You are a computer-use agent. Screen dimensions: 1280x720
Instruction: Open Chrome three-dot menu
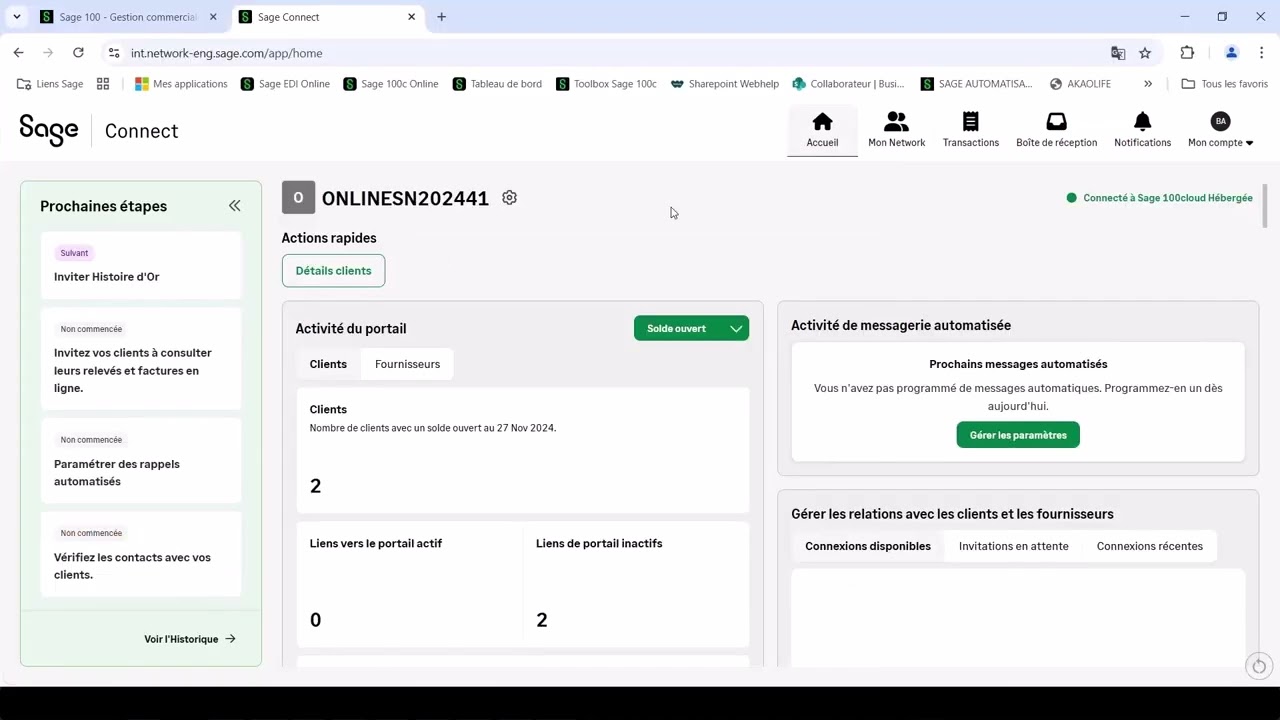[x=1263, y=53]
